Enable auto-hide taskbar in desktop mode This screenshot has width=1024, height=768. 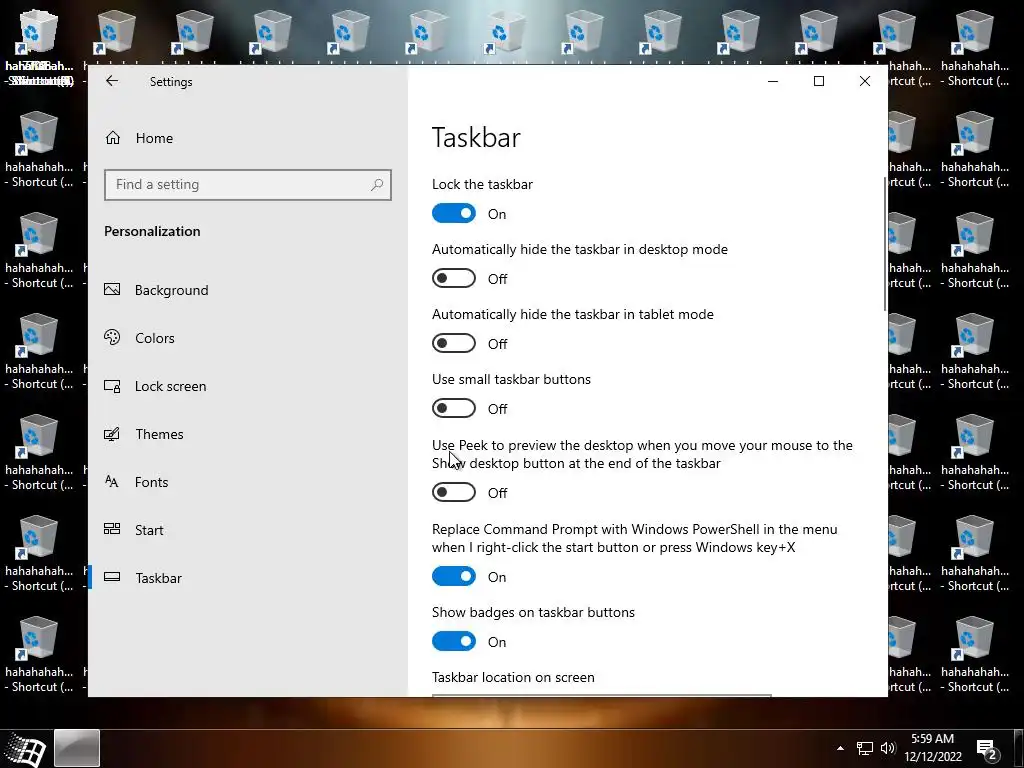(x=454, y=279)
